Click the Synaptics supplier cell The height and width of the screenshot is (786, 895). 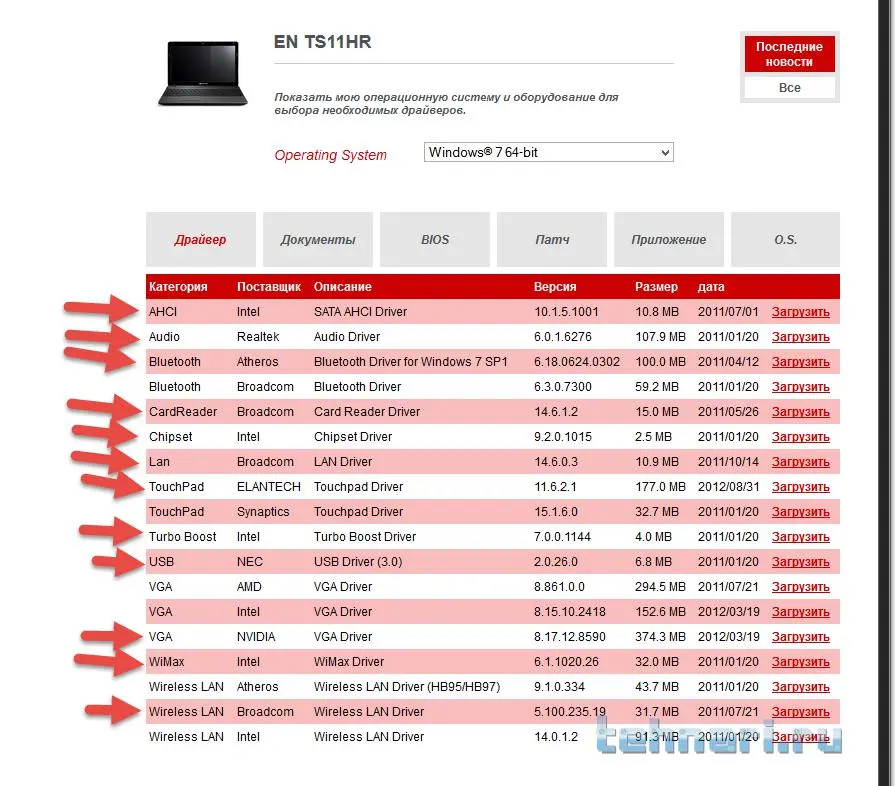263,512
